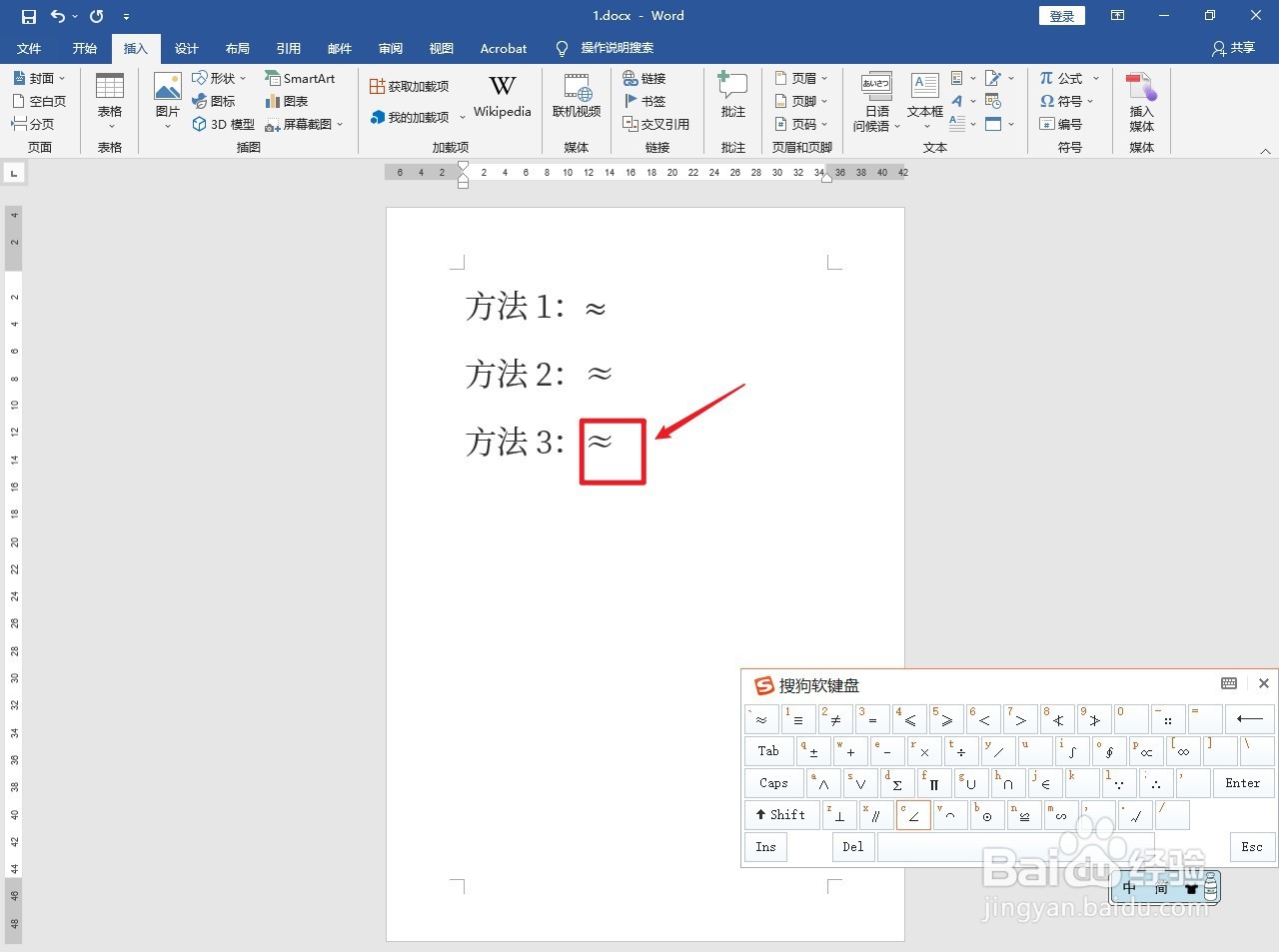Insert a 分页 page break
1279x952 pixels.
pyautogui.click(x=33, y=124)
